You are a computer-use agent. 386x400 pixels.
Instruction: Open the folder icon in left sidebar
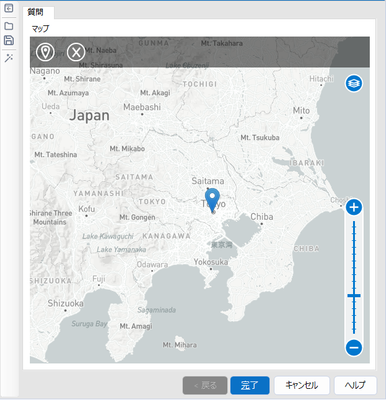click(9, 26)
